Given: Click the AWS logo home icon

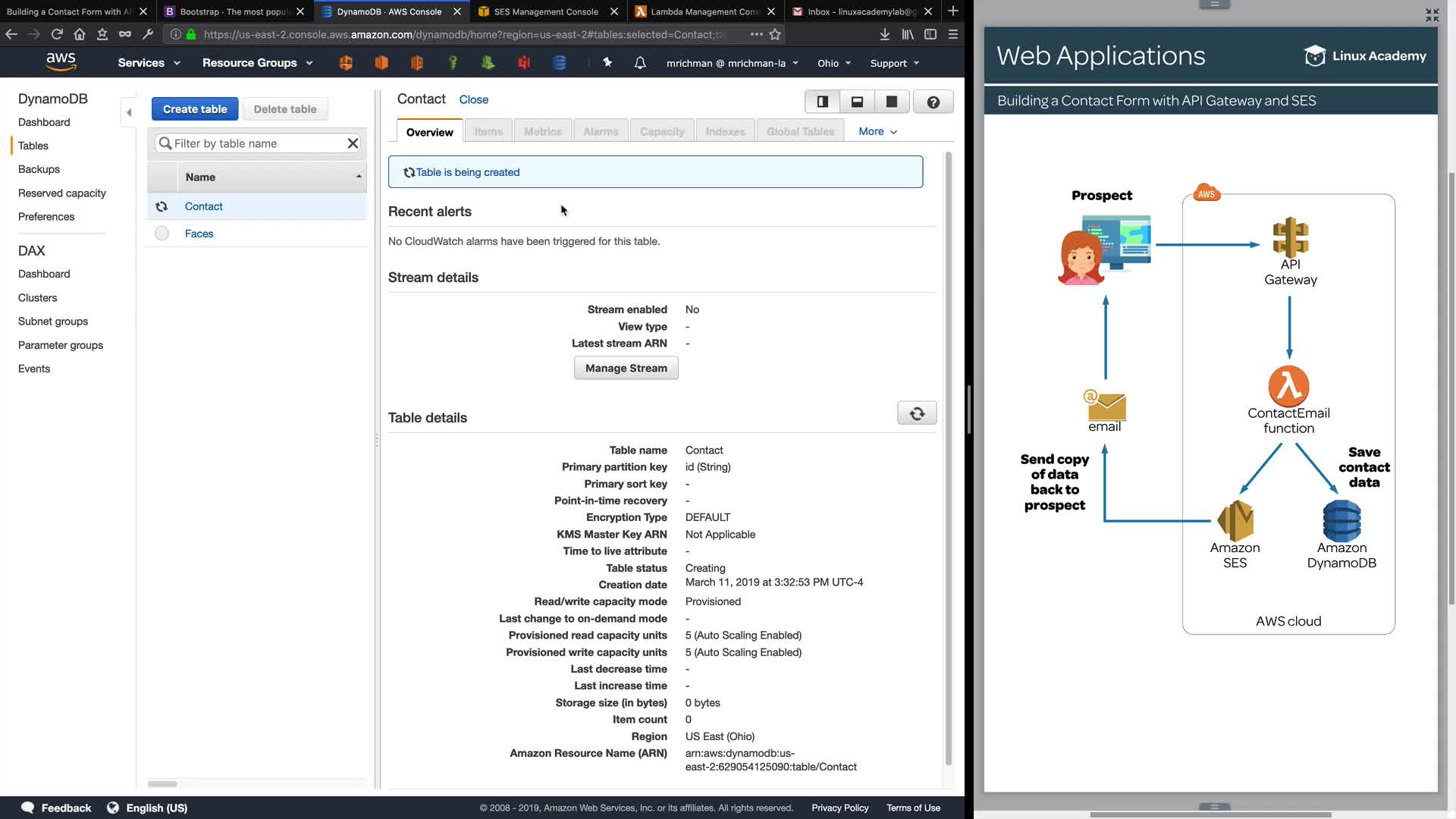Looking at the screenshot, I should click(x=61, y=61).
